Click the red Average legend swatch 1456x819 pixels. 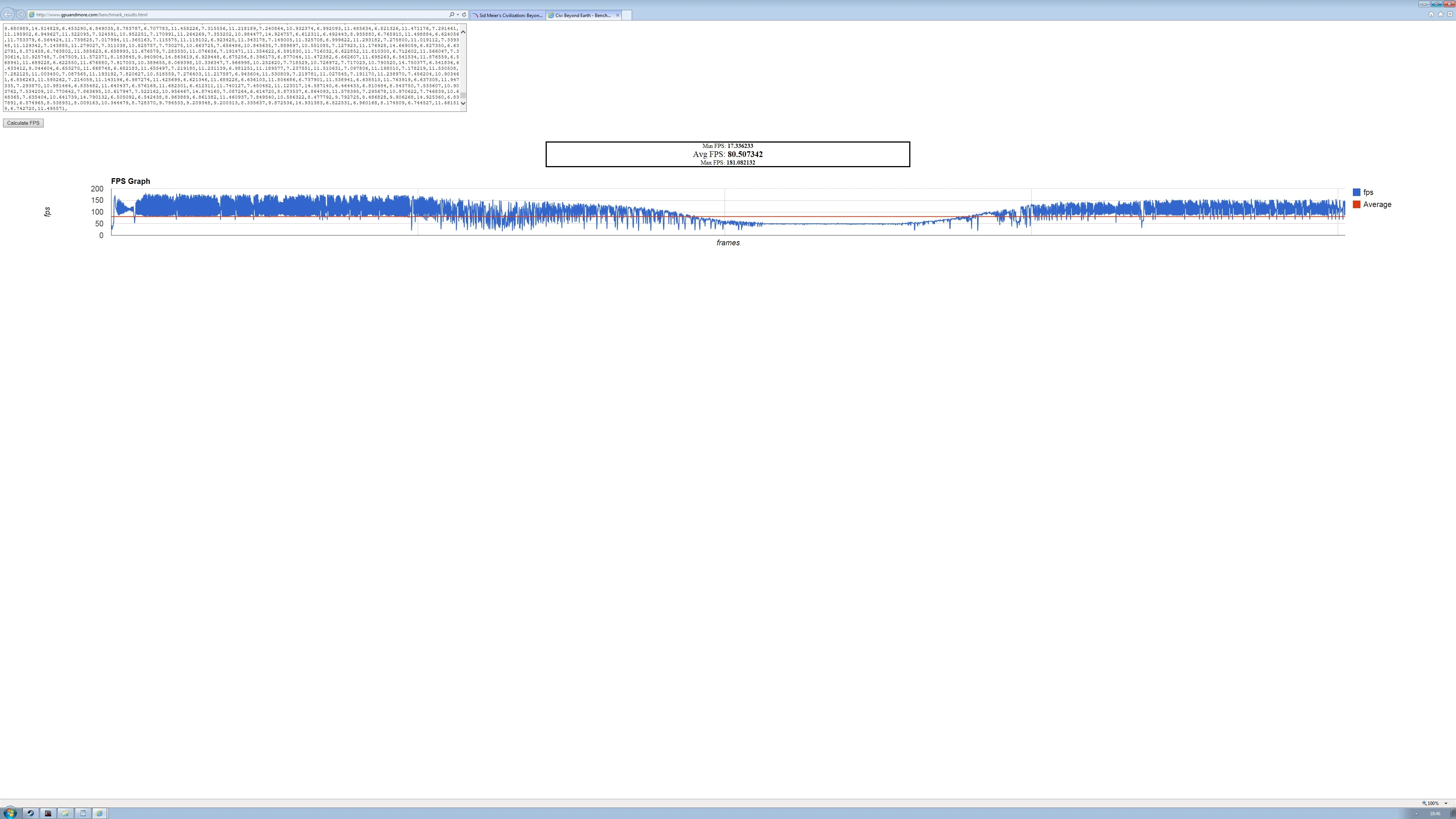tap(1357, 205)
